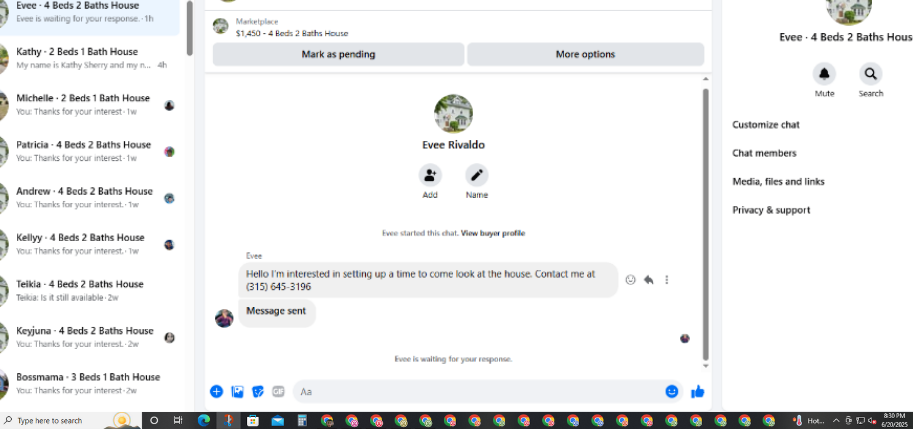This screenshot has height=429, width=913.
Task: Select Kathy 2 Beds 1 Bath conversation
Action: pos(90,58)
